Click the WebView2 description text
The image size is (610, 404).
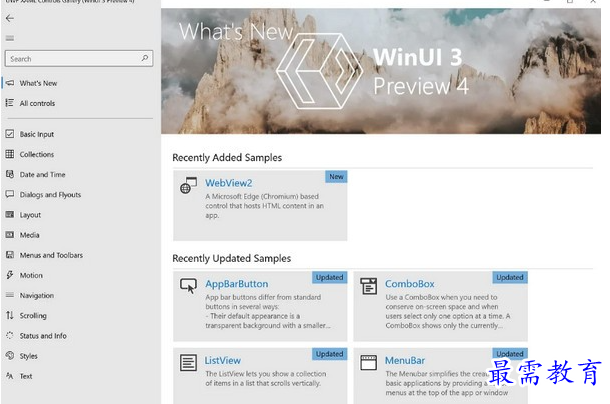click(265, 206)
